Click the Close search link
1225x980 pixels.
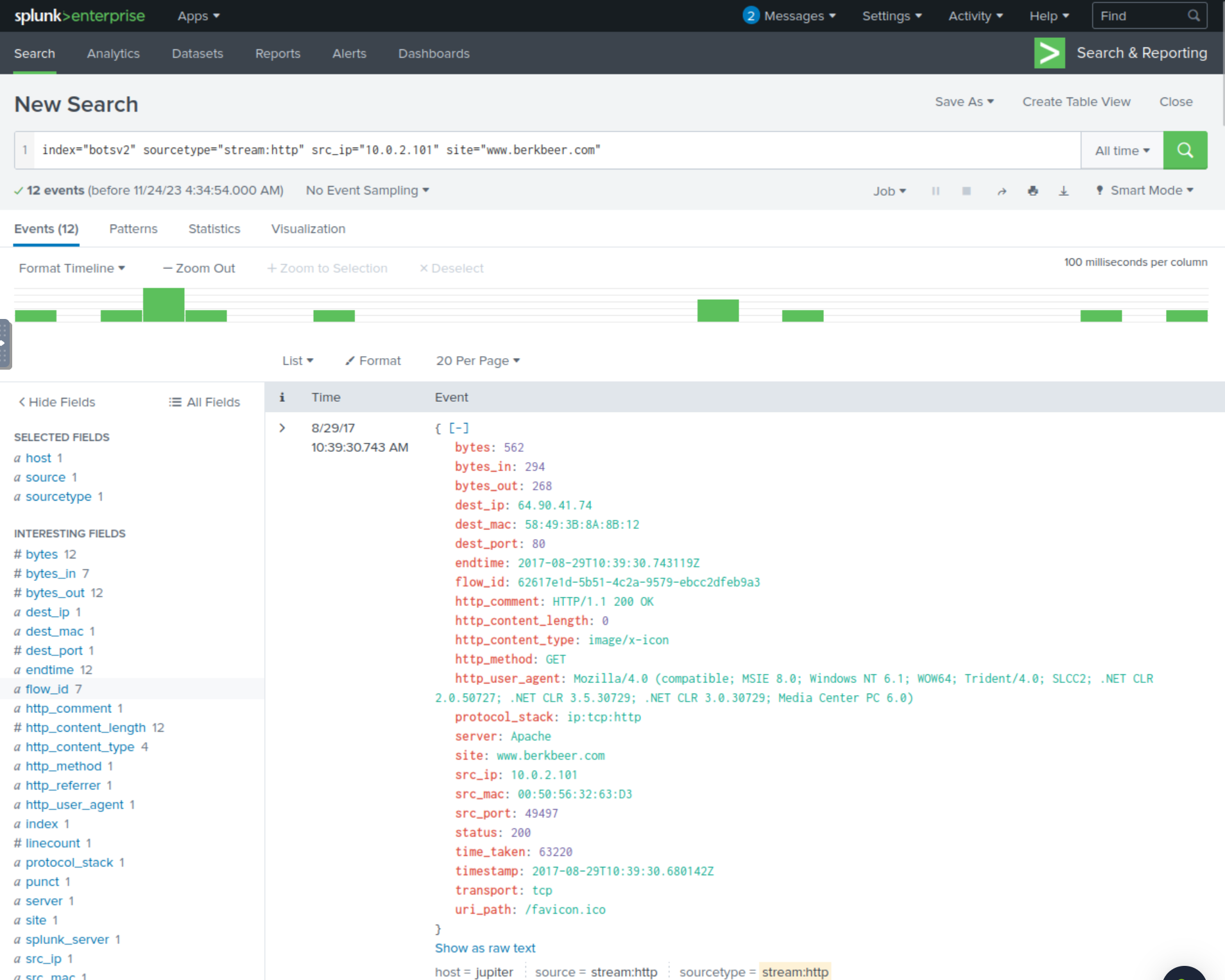coord(1176,101)
